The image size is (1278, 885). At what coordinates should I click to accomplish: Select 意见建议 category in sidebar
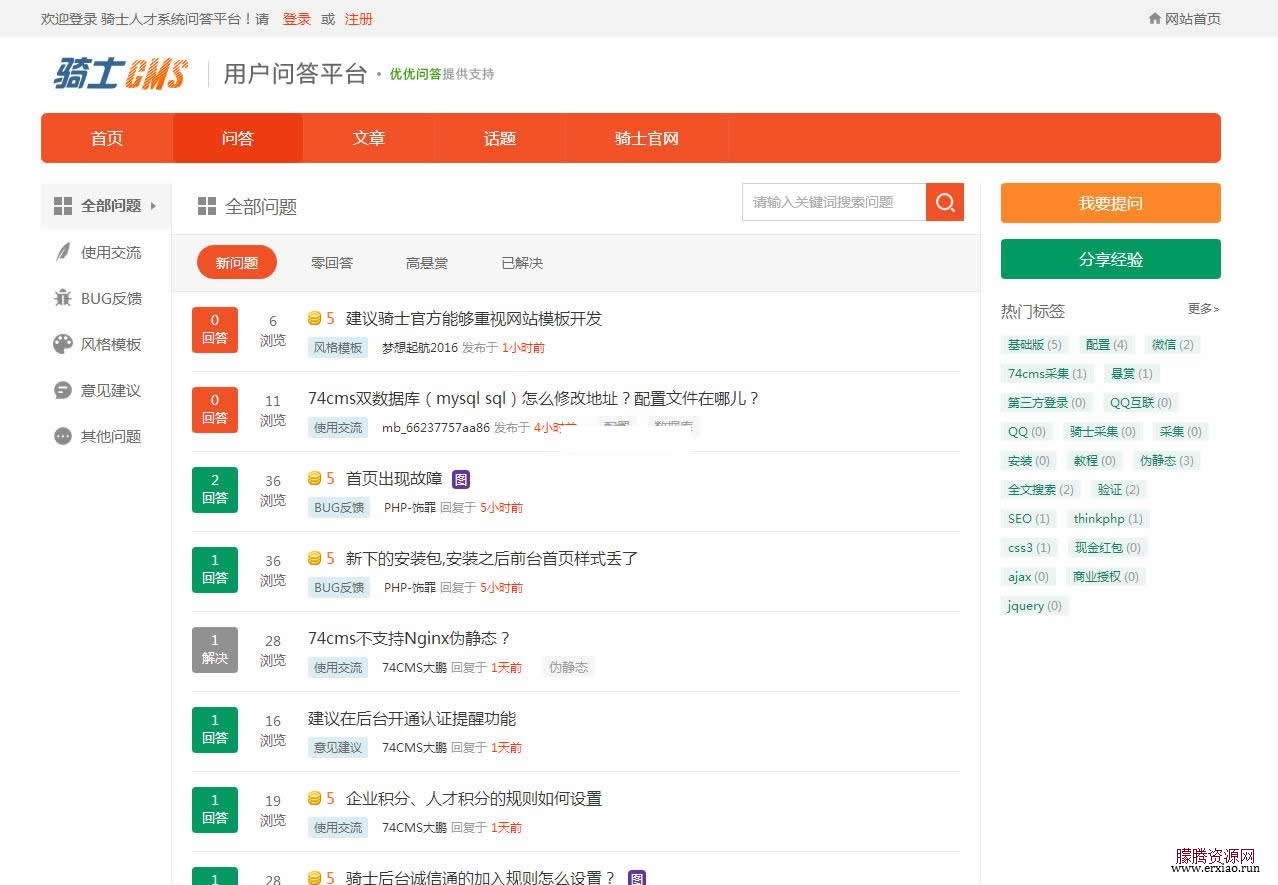(x=111, y=390)
